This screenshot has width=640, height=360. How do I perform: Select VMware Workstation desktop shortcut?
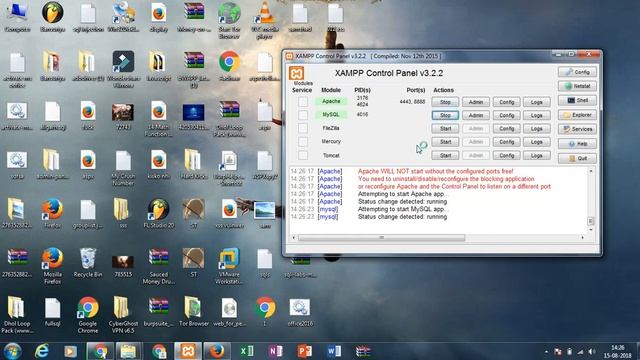(x=229, y=265)
